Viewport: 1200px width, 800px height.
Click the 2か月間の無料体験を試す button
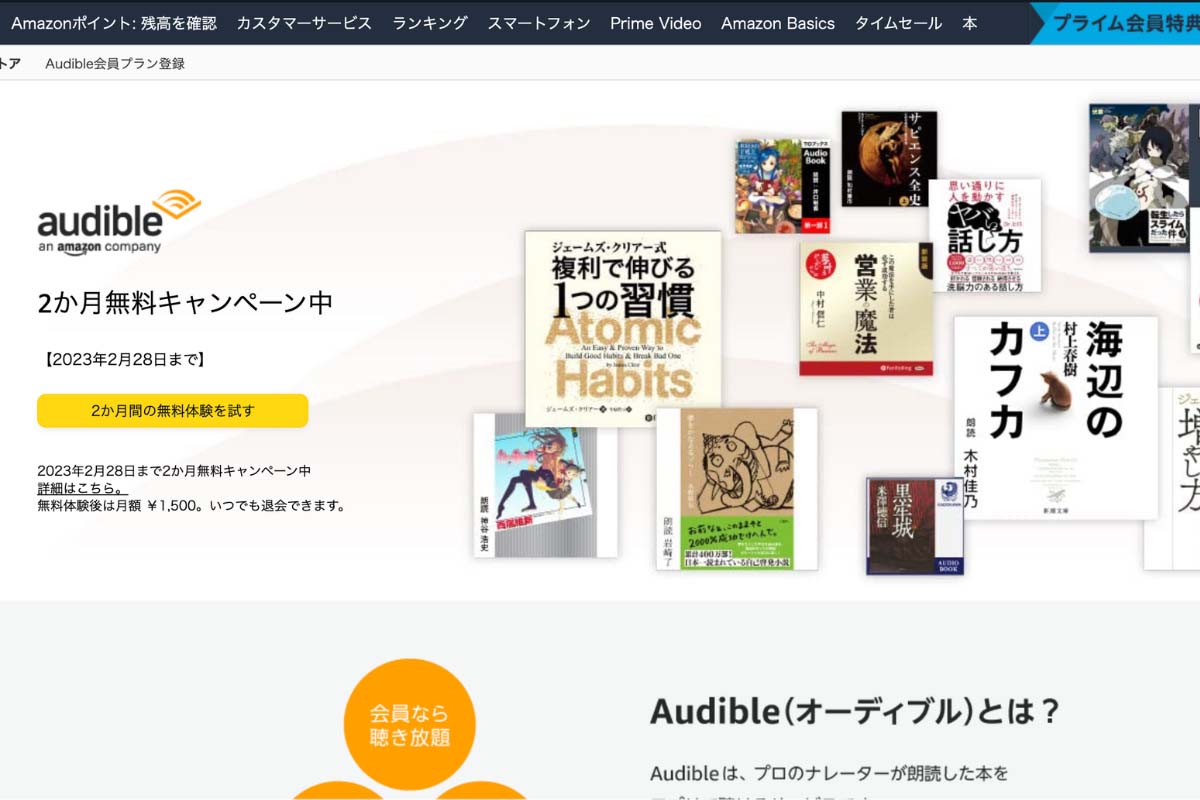point(172,410)
